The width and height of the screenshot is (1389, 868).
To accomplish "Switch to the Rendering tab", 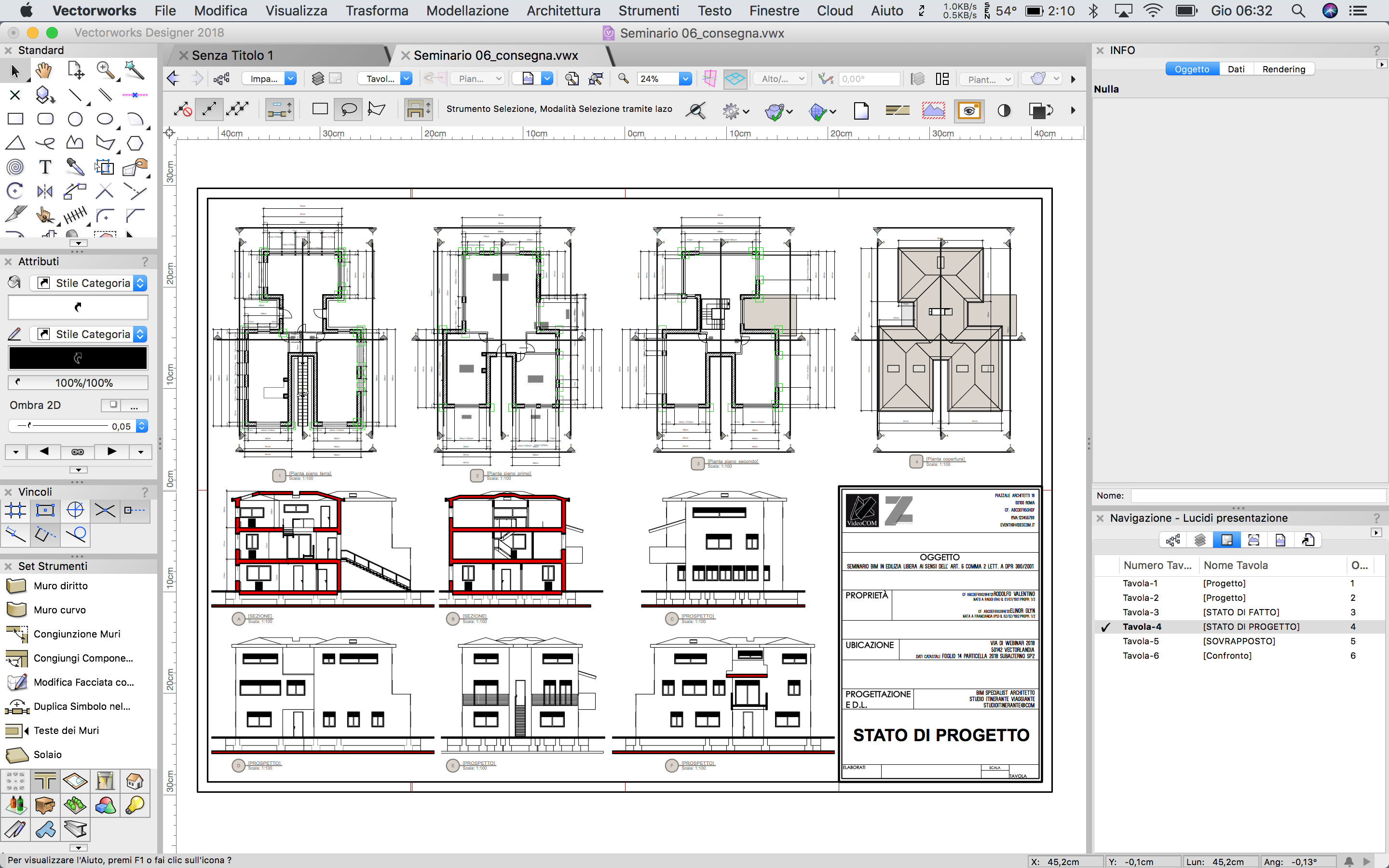I will point(1283,69).
